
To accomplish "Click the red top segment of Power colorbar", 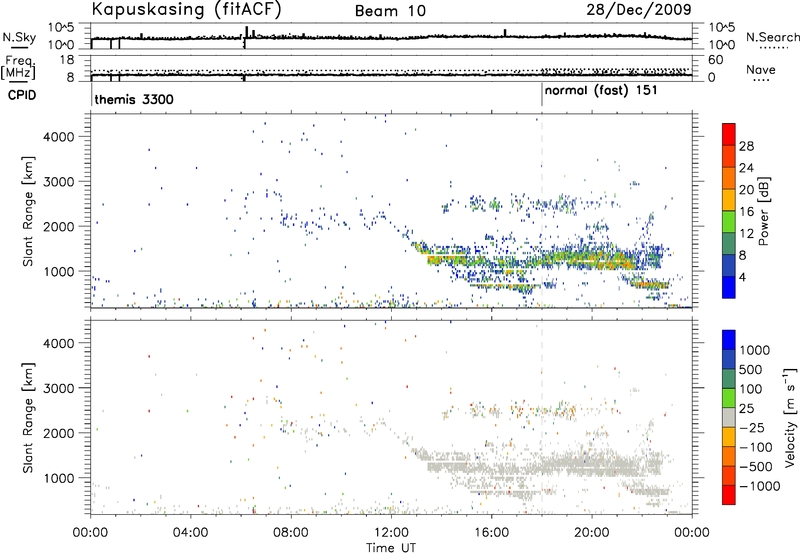I will click(x=729, y=134).
